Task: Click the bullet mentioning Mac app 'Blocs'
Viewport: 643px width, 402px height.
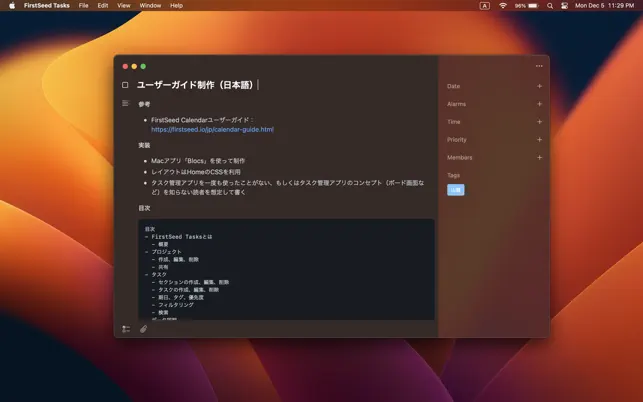Action: tap(198, 161)
